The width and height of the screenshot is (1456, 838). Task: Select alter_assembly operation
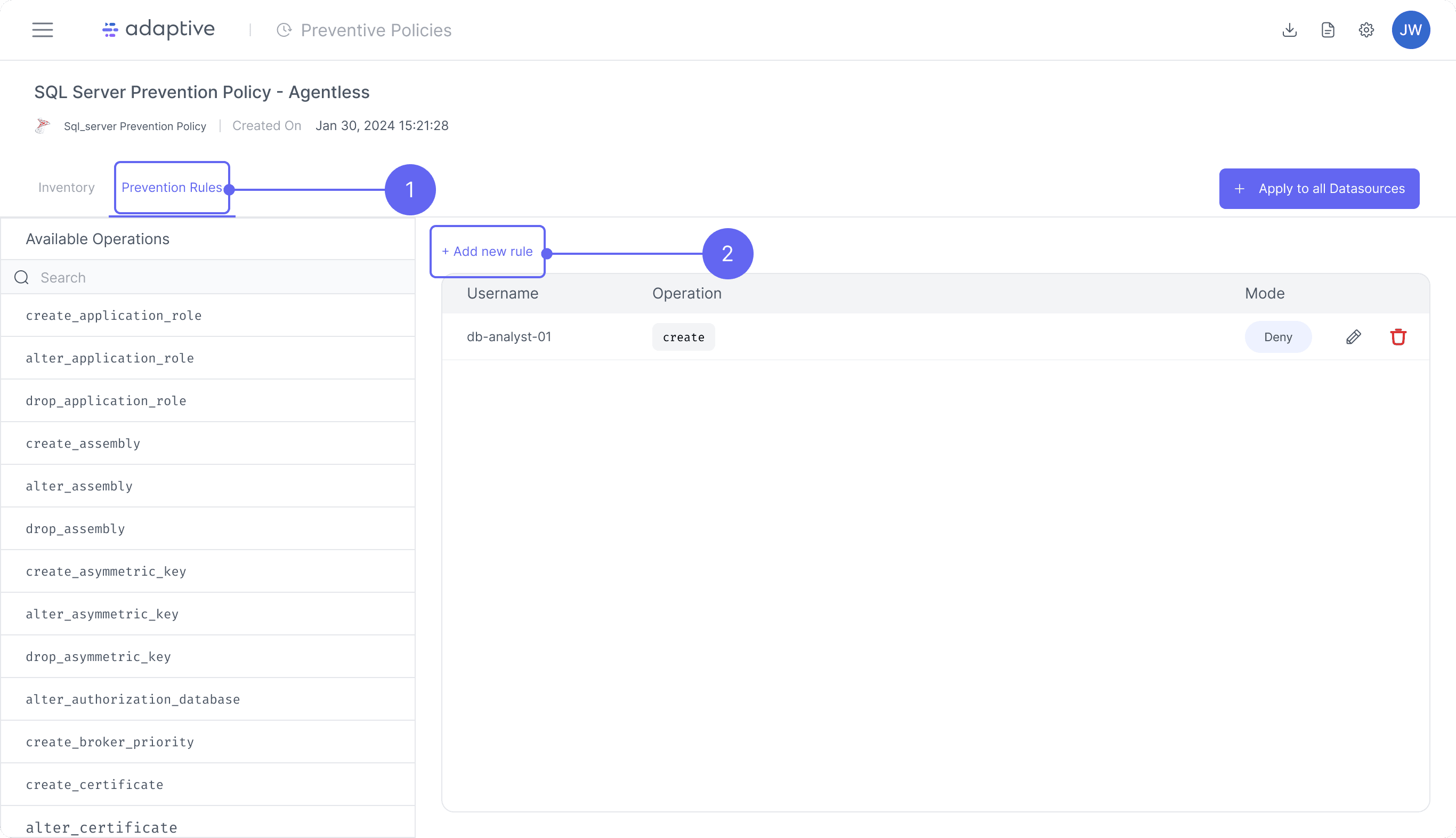tap(208, 486)
